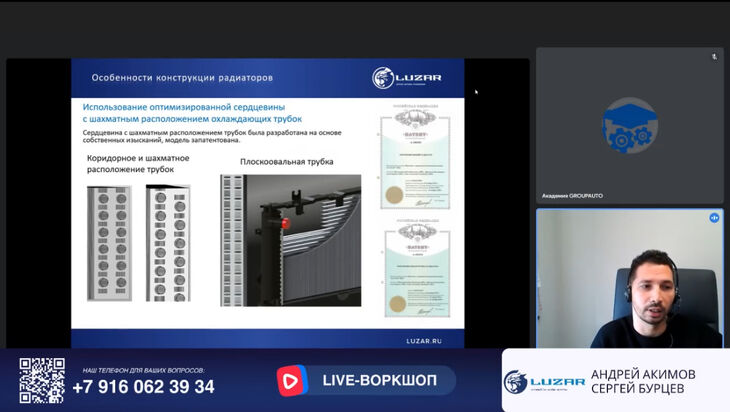The height and width of the screenshot is (412, 730).
Task: Click the flat-oval tube radiator render
Action: (291, 240)
